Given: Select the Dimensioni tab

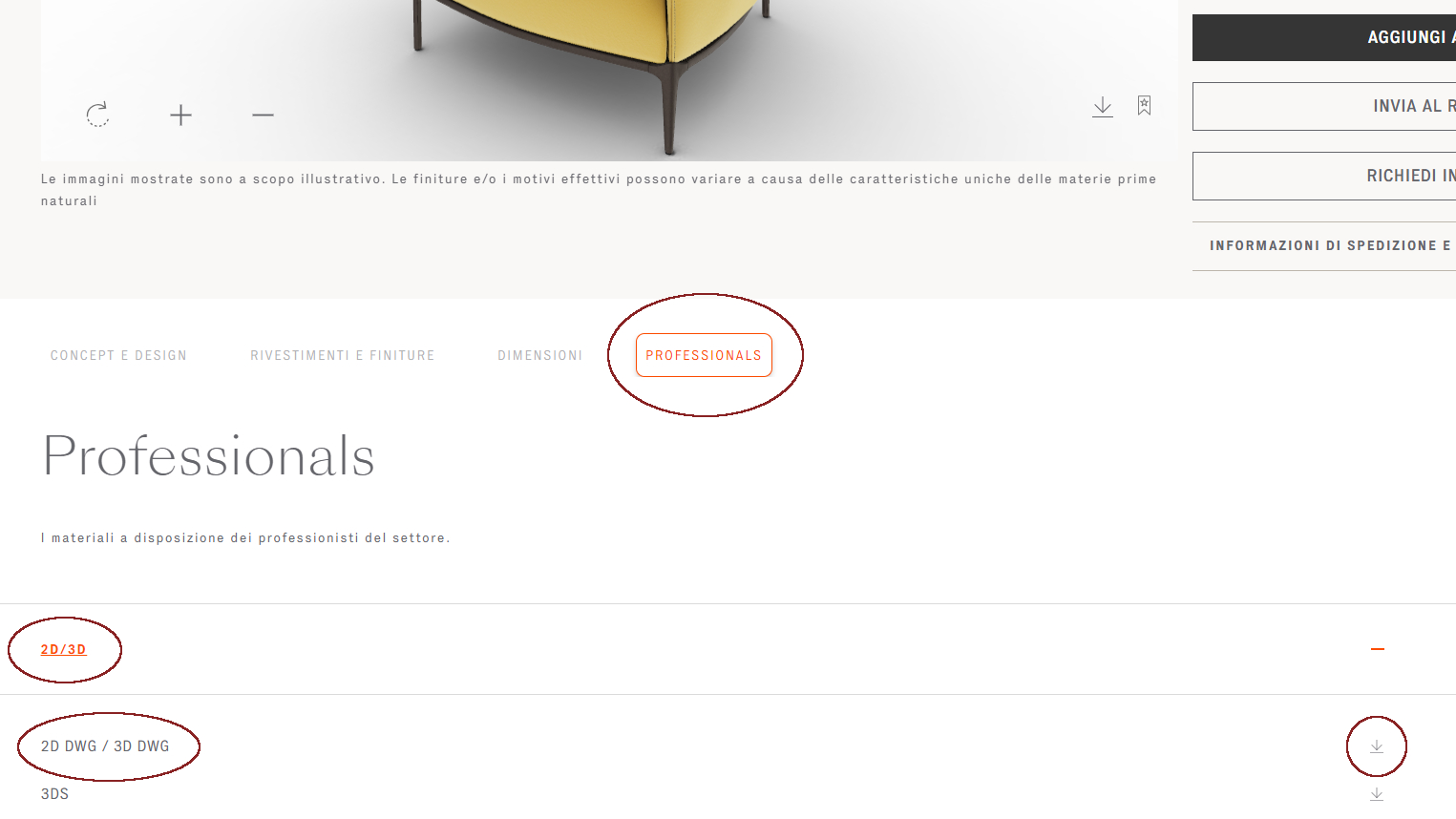Looking at the screenshot, I should click(x=540, y=355).
